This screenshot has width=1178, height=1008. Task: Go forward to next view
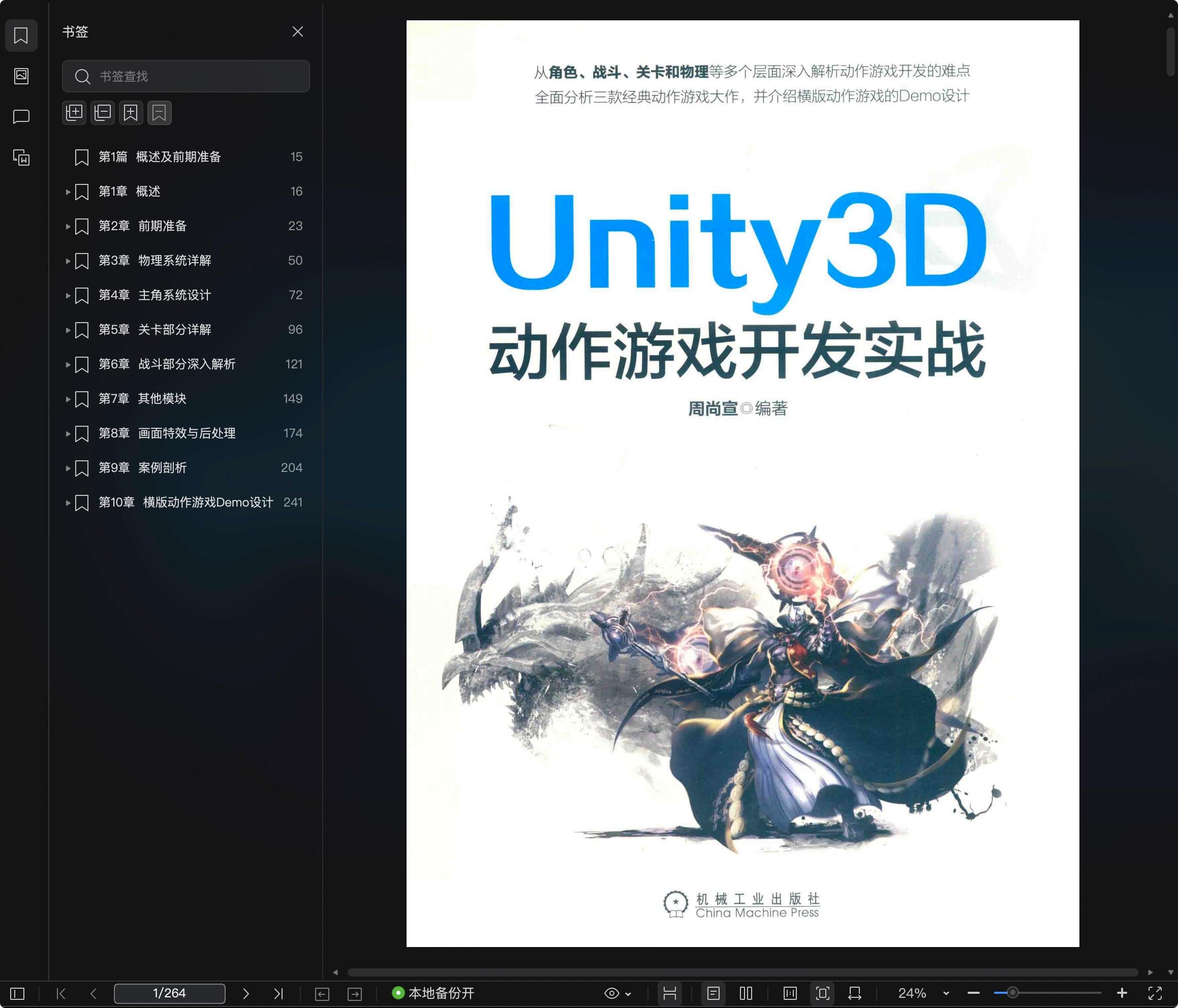355,994
